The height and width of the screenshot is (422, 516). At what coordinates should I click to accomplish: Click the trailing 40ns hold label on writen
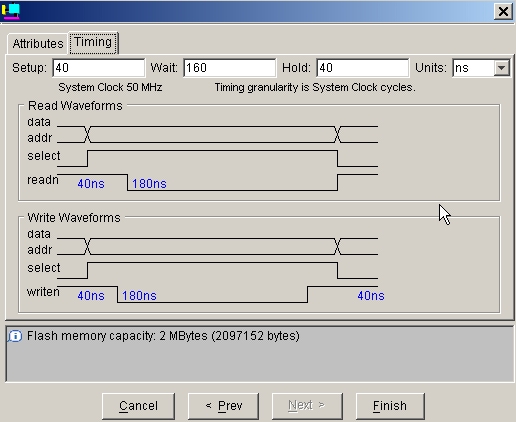pos(371,296)
